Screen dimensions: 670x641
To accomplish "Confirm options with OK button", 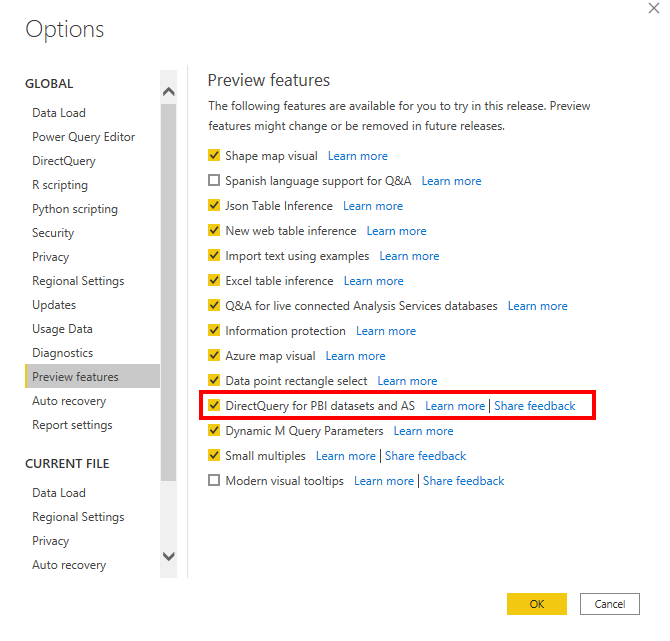I will click(x=537, y=604).
